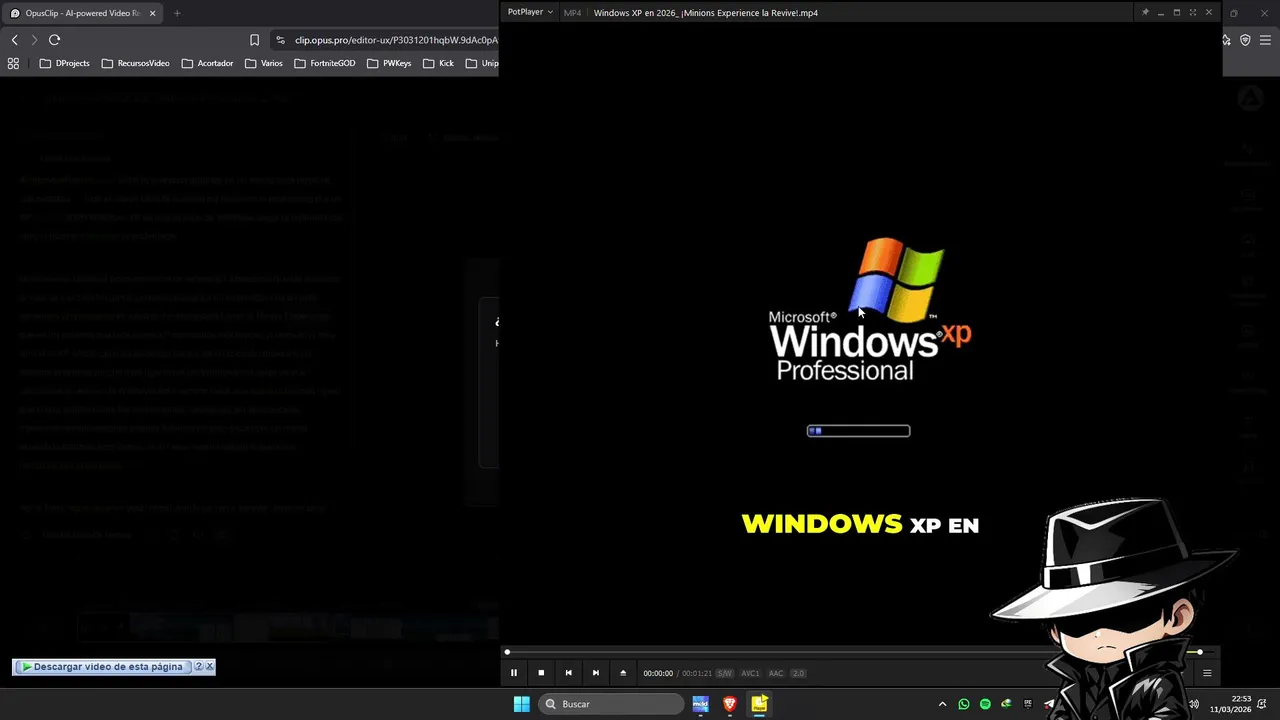Viewport: 1280px width, 720px height.
Task: Open the Acortador bookmark folder
Action: click(x=208, y=63)
